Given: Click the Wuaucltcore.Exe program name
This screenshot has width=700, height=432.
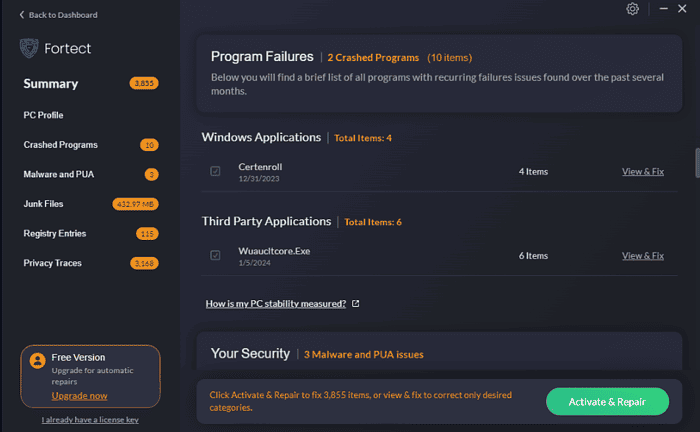Looking at the screenshot, I should [274, 251].
